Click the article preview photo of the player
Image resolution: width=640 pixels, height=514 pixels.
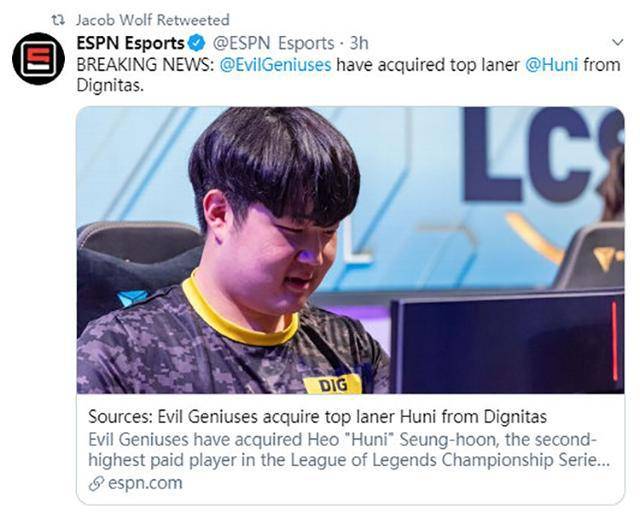pos(351,250)
